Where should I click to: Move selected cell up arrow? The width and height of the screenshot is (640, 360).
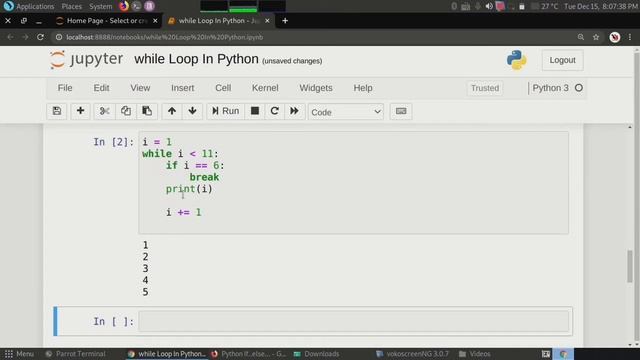coord(172,111)
